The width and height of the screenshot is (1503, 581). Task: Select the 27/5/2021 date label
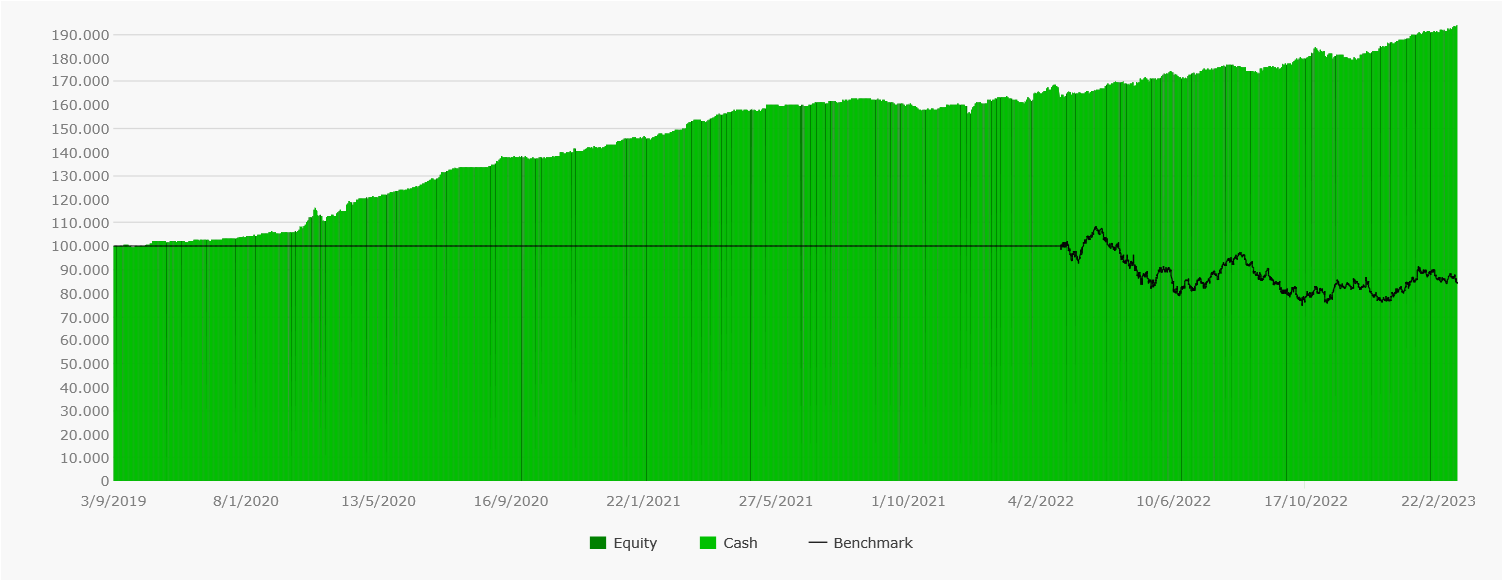[x=775, y=501]
